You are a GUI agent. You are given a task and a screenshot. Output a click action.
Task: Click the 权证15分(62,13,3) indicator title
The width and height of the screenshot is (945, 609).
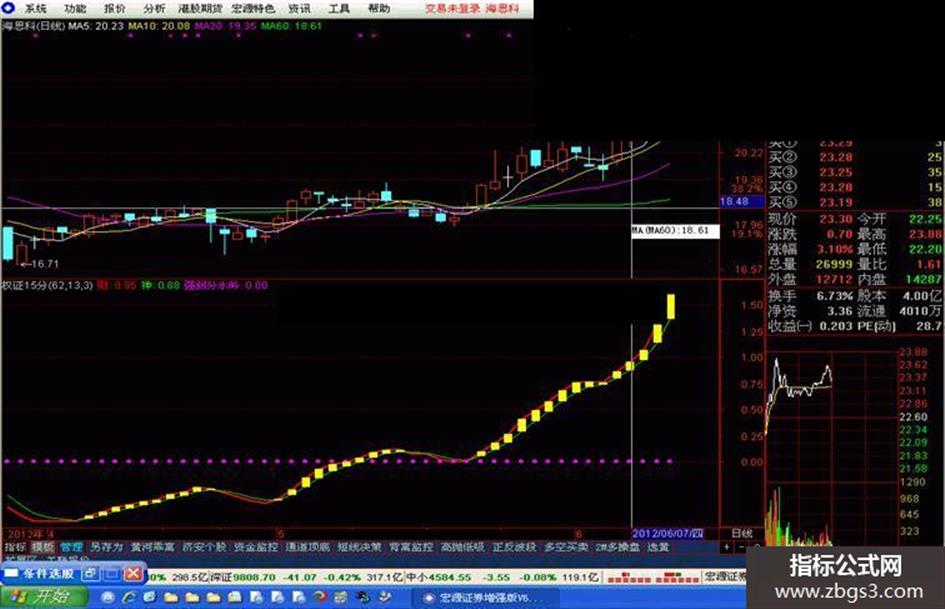(48, 285)
